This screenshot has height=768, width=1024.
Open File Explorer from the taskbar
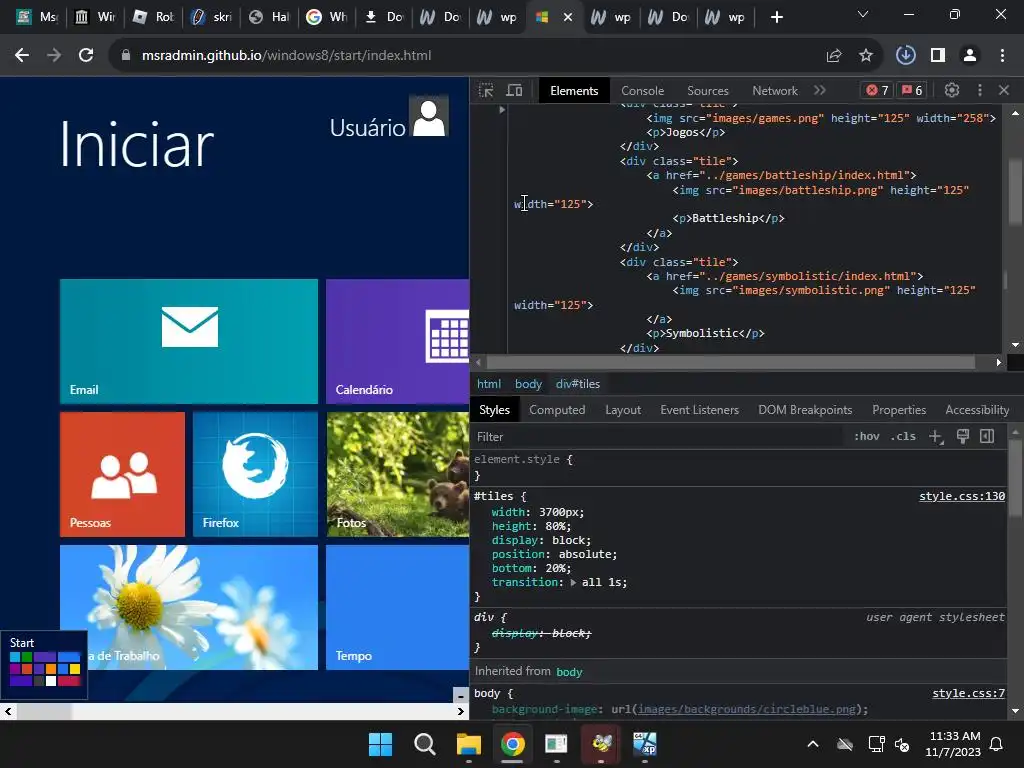point(468,744)
